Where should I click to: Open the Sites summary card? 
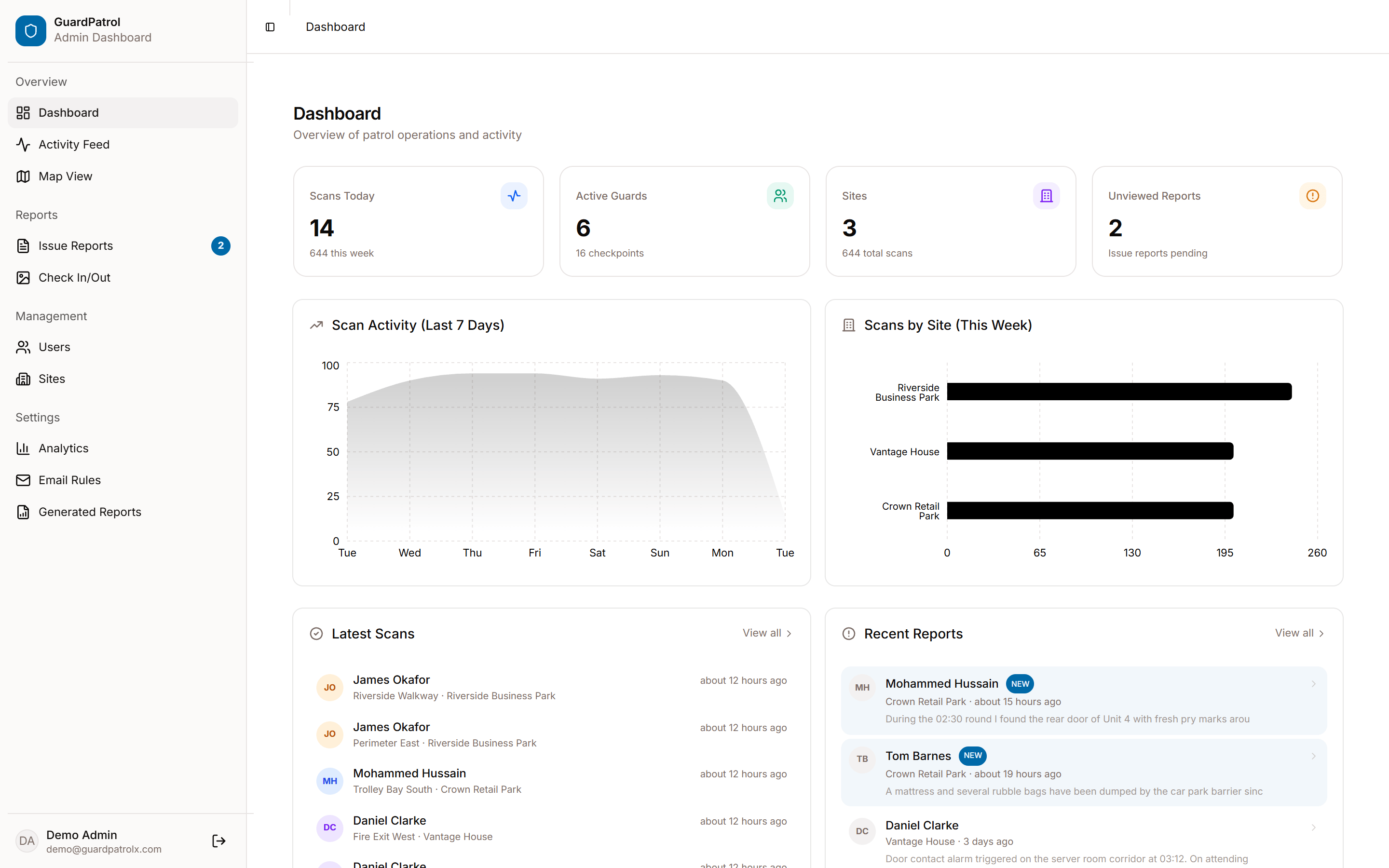(x=951, y=222)
